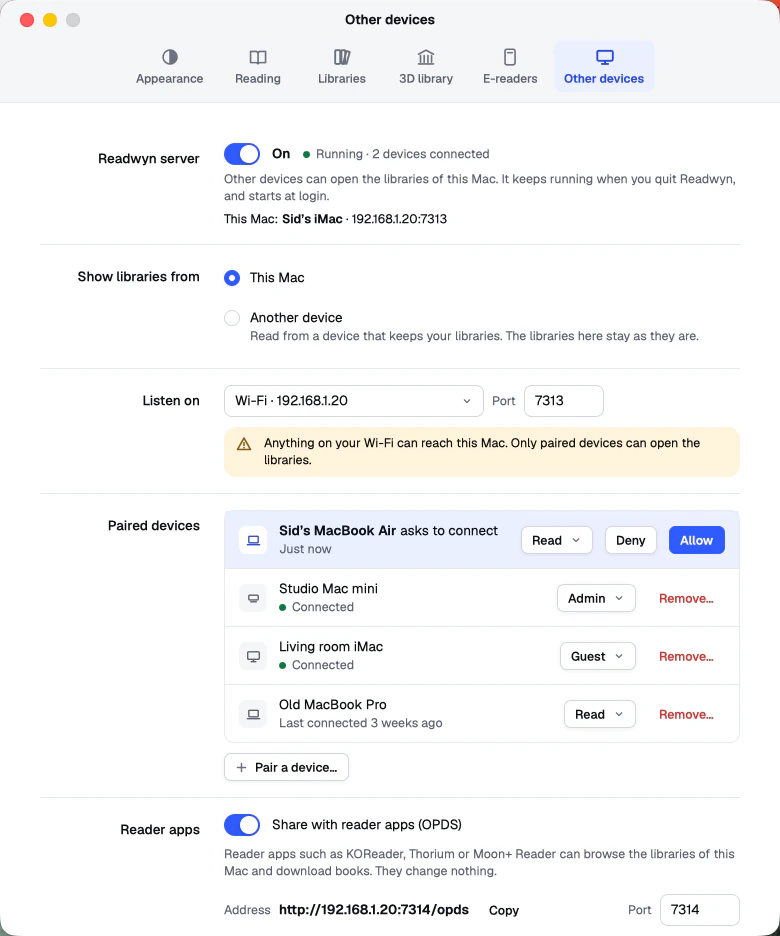Click the Studio Mac mini device name
Screen dimensions: 780x936
[328, 589]
